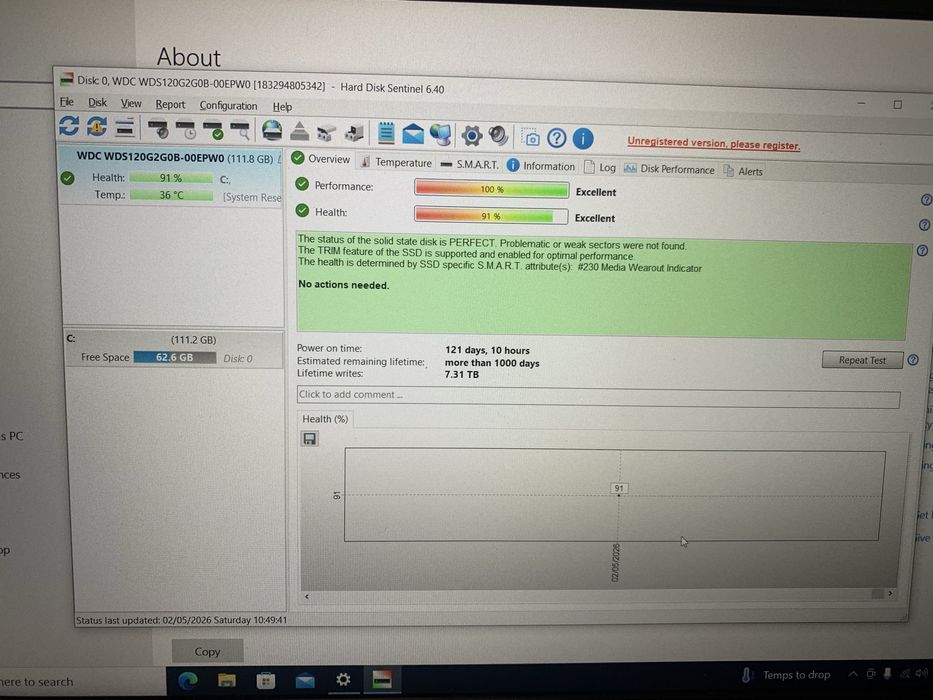Click the monitor with globe icon
Viewport: 933px width, 700px height.
pos(441,135)
